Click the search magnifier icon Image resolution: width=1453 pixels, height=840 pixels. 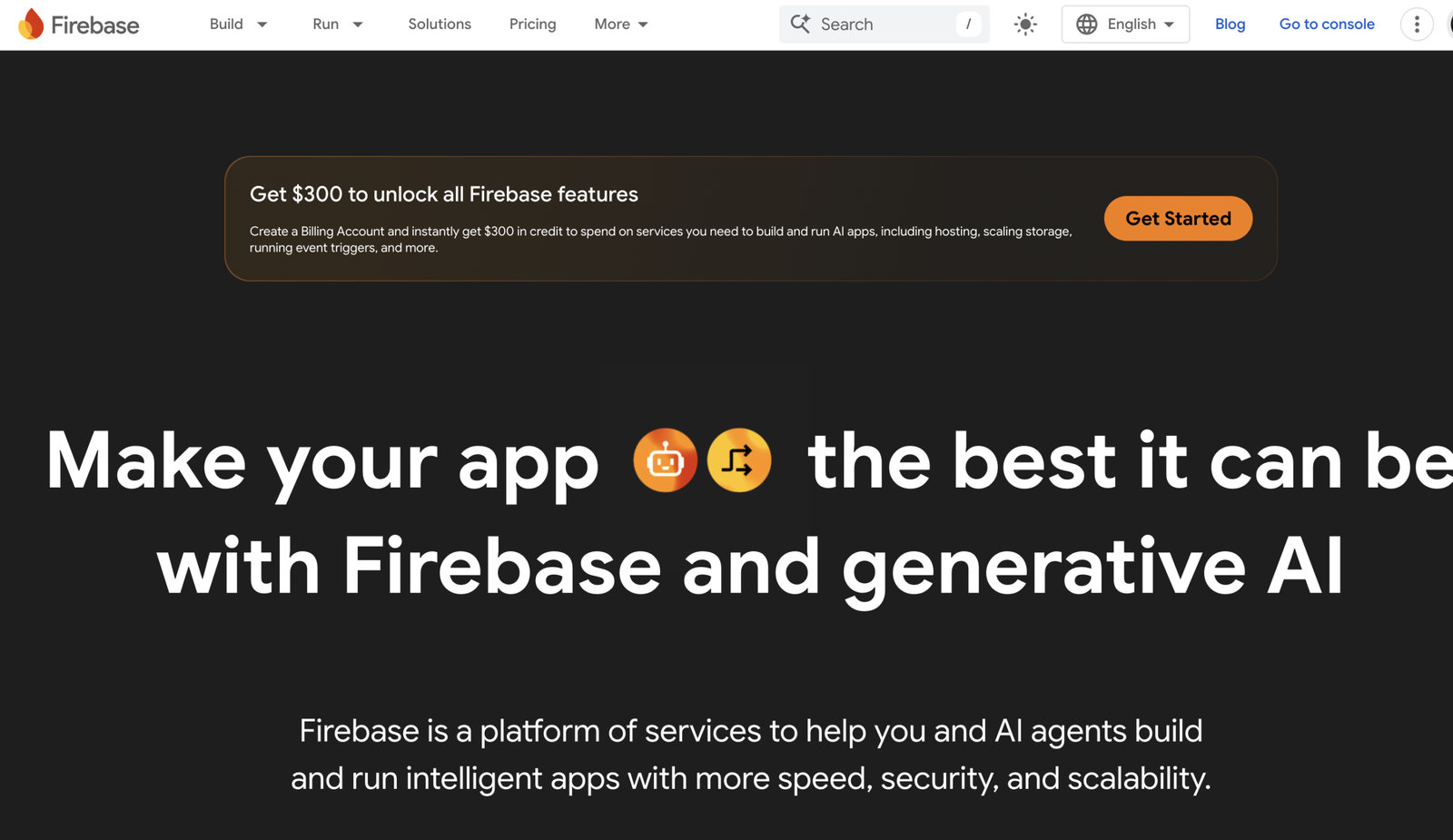point(800,24)
